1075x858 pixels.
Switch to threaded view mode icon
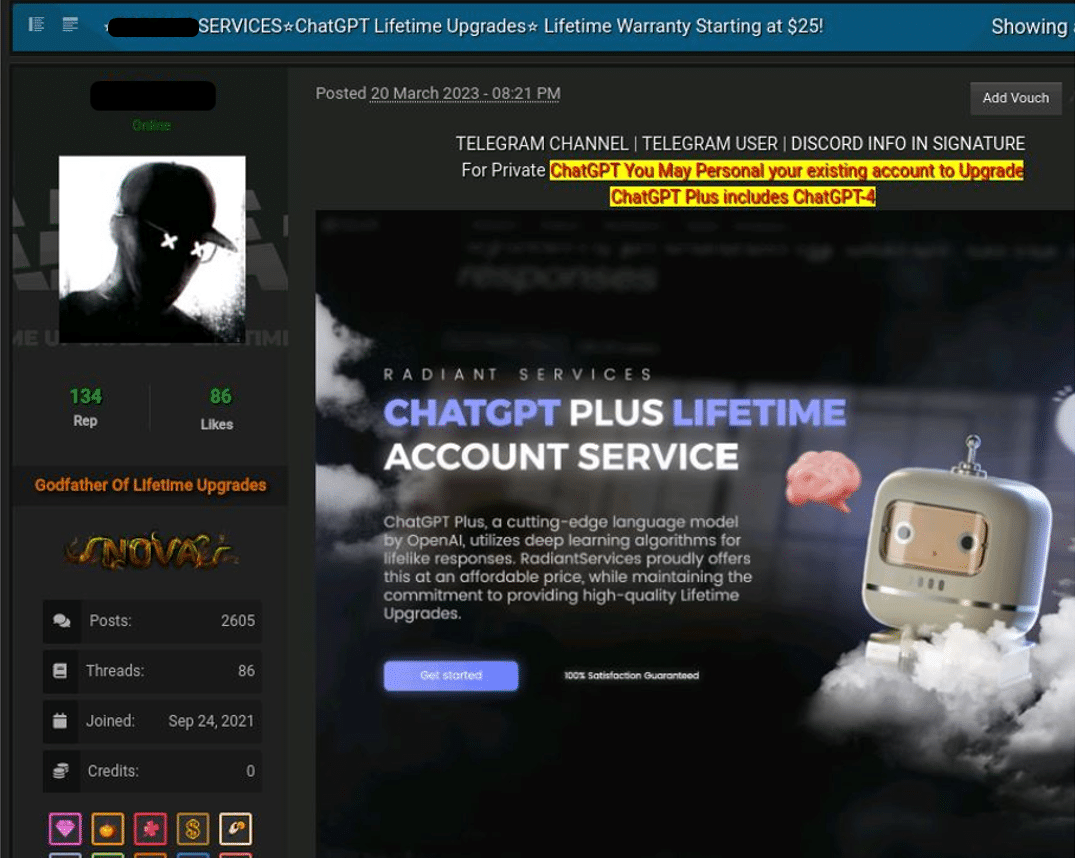point(36,25)
